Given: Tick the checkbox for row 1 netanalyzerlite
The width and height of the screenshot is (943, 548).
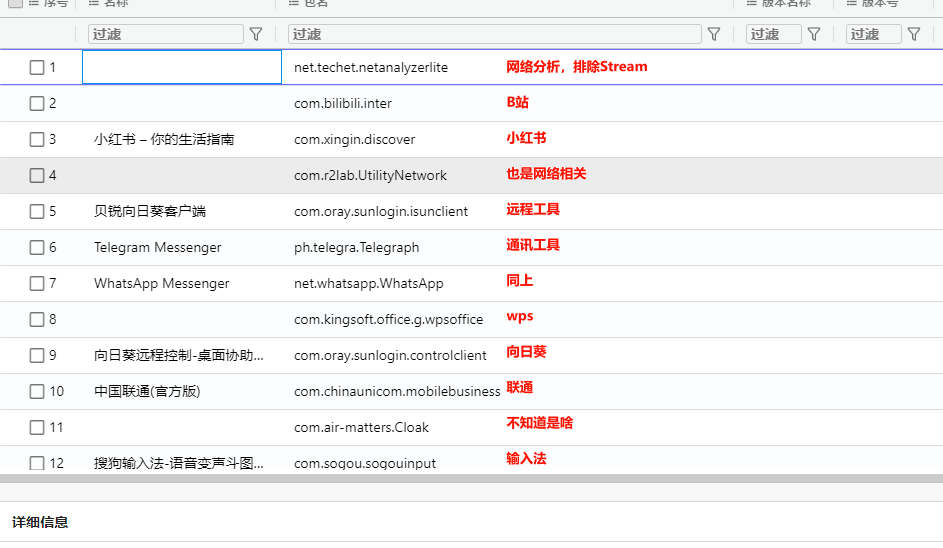Looking at the screenshot, I should (x=37, y=67).
